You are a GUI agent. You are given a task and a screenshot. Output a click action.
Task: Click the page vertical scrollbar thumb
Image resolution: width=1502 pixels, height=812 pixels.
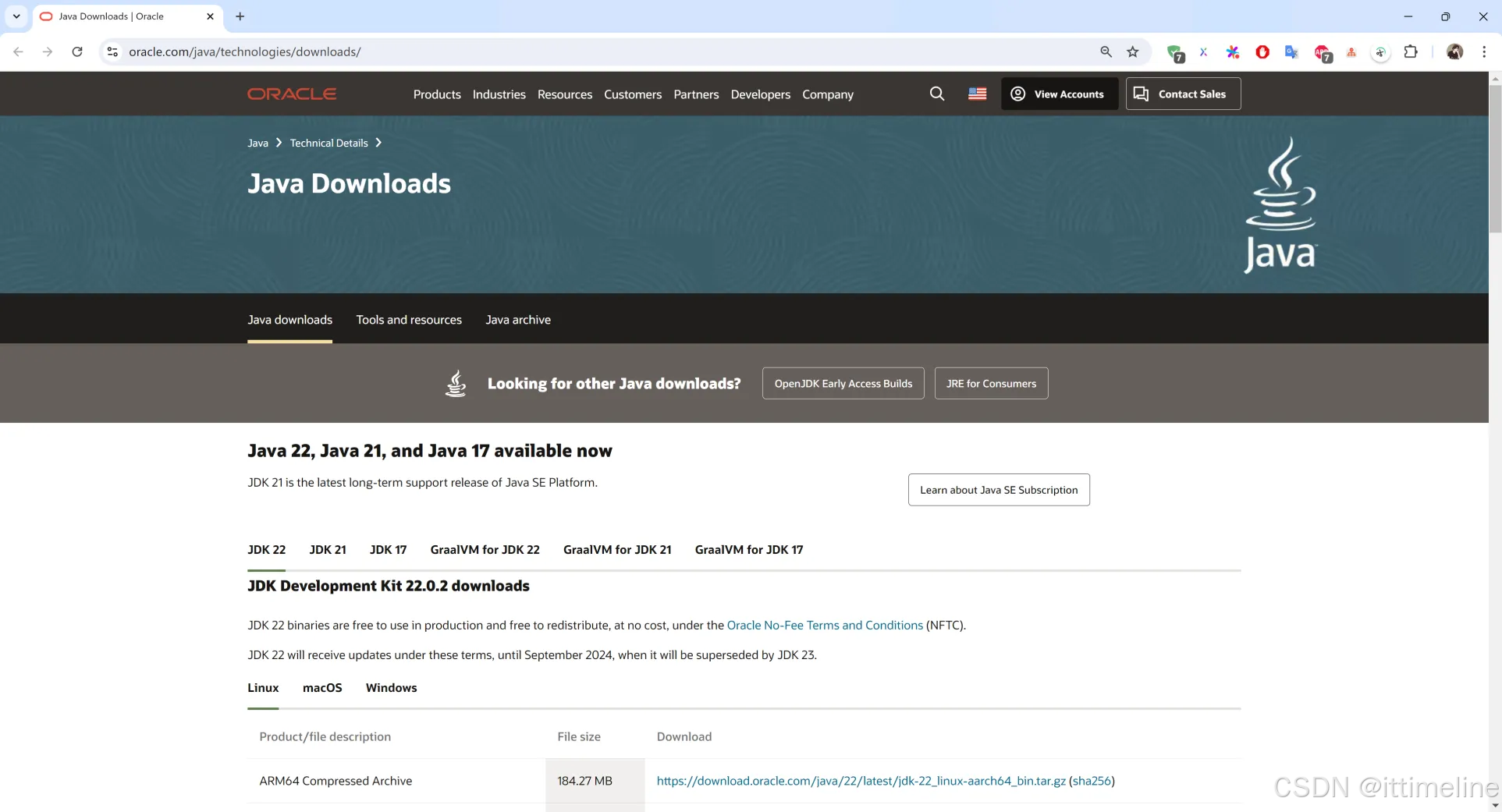tap(1495, 158)
